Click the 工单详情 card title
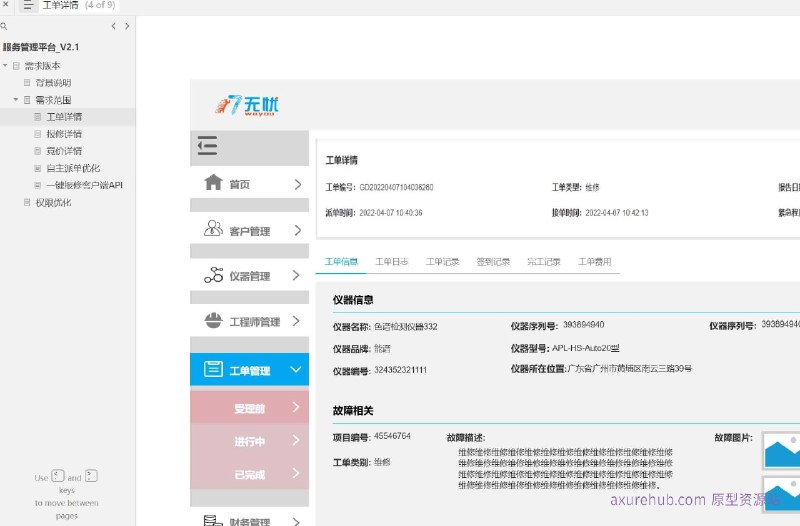The height and width of the screenshot is (526, 800). tap(342, 160)
